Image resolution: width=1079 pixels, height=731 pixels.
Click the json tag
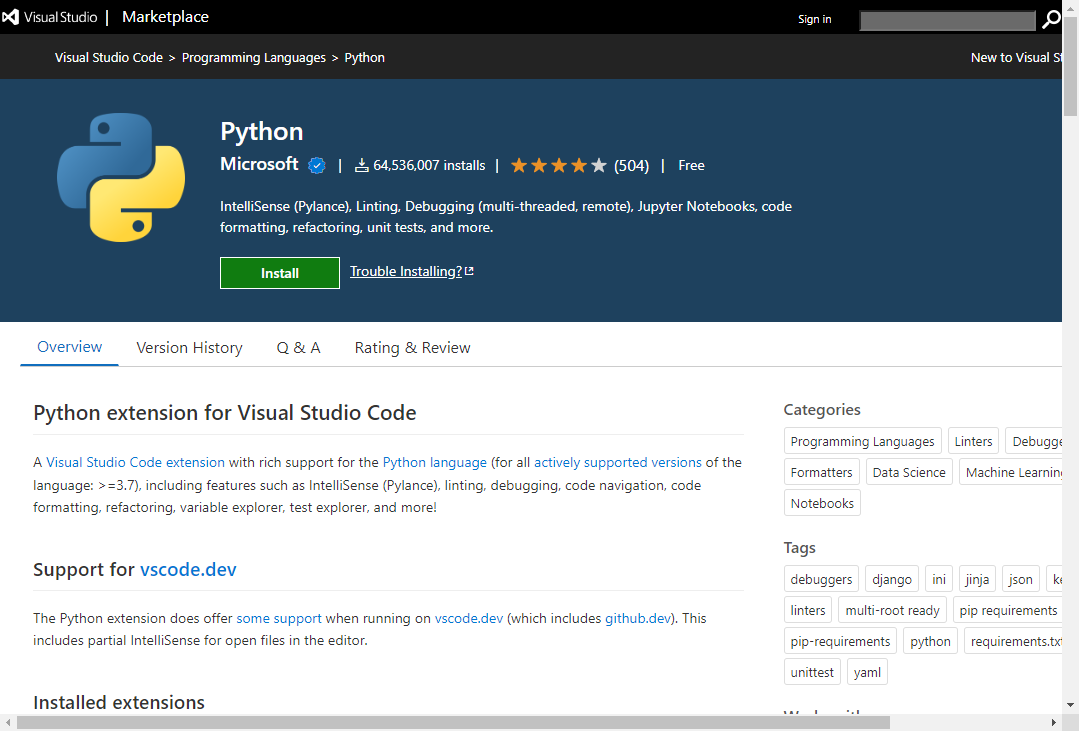1021,579
